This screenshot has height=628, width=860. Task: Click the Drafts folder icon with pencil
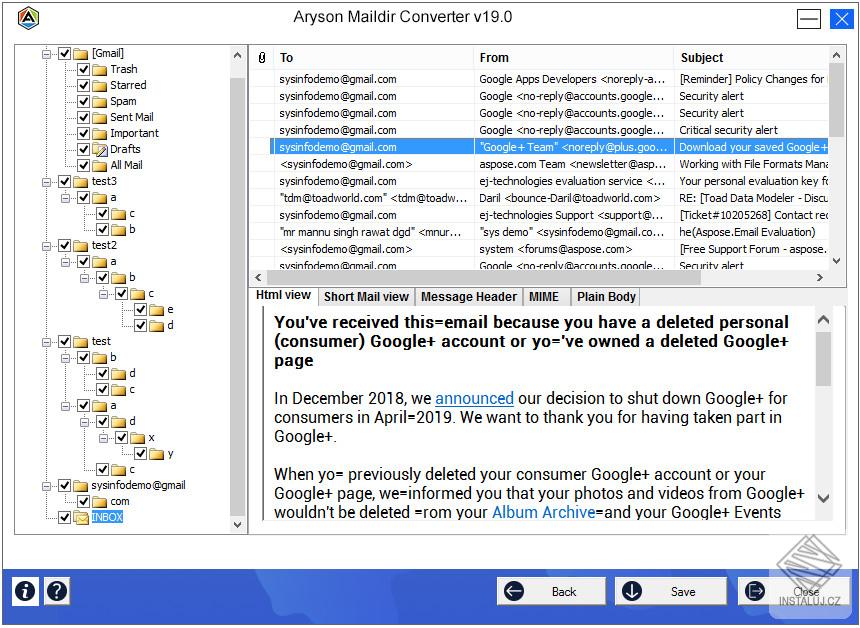click(100, 149)
